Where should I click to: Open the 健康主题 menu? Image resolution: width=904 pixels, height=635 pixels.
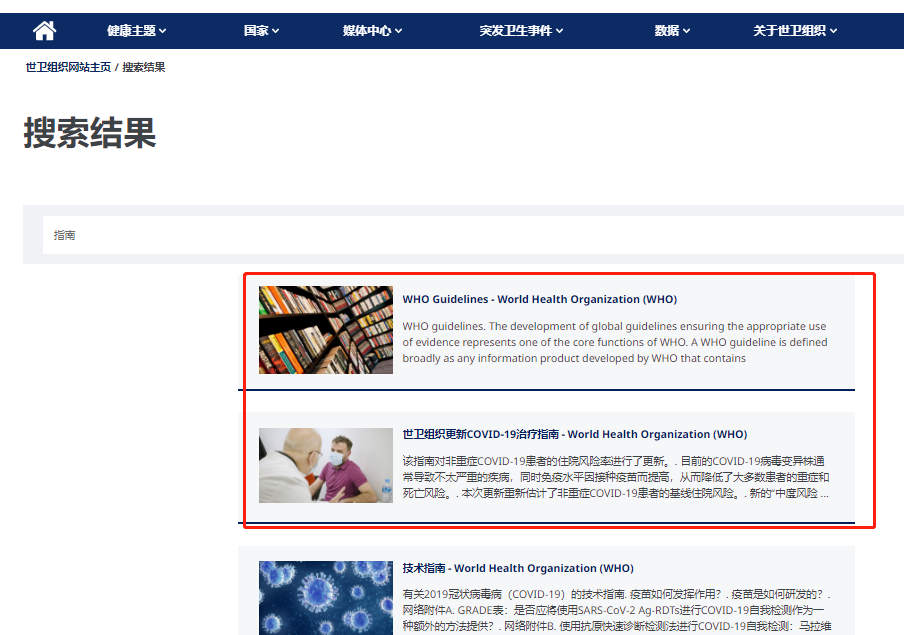point(137,31)
